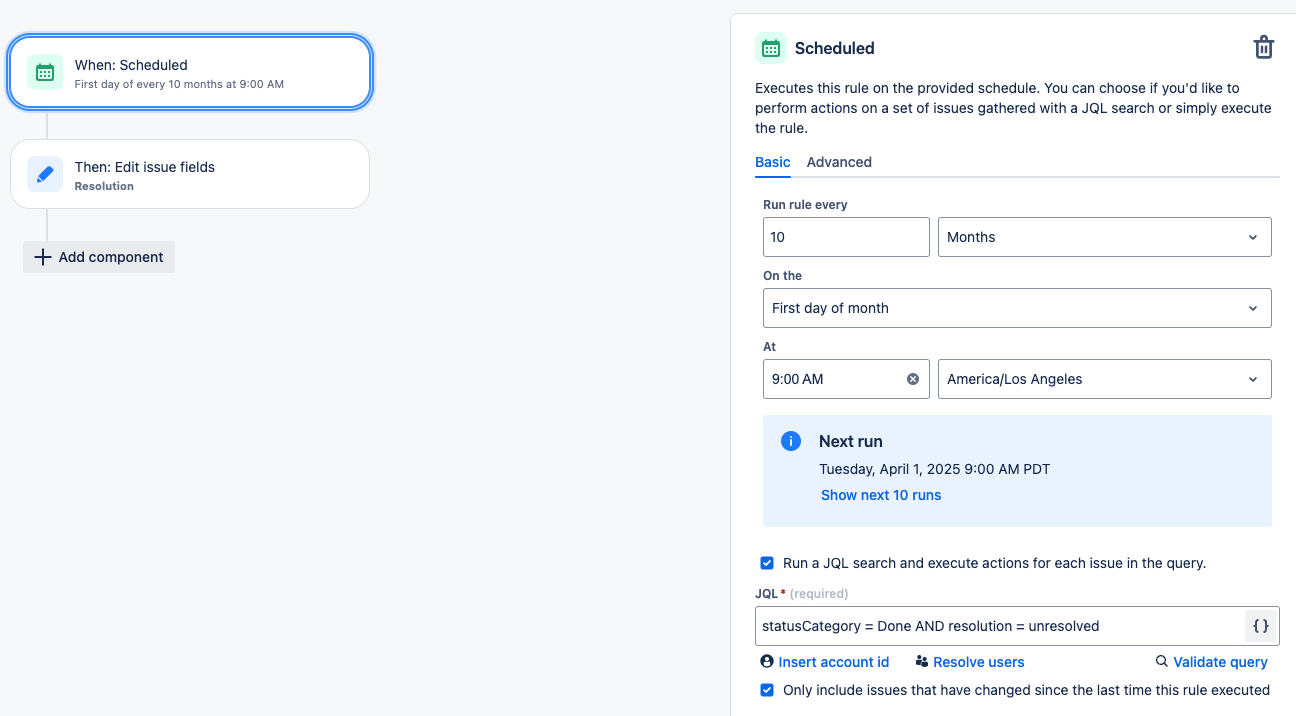Click the Resolve users people icon

click(921, 661)
